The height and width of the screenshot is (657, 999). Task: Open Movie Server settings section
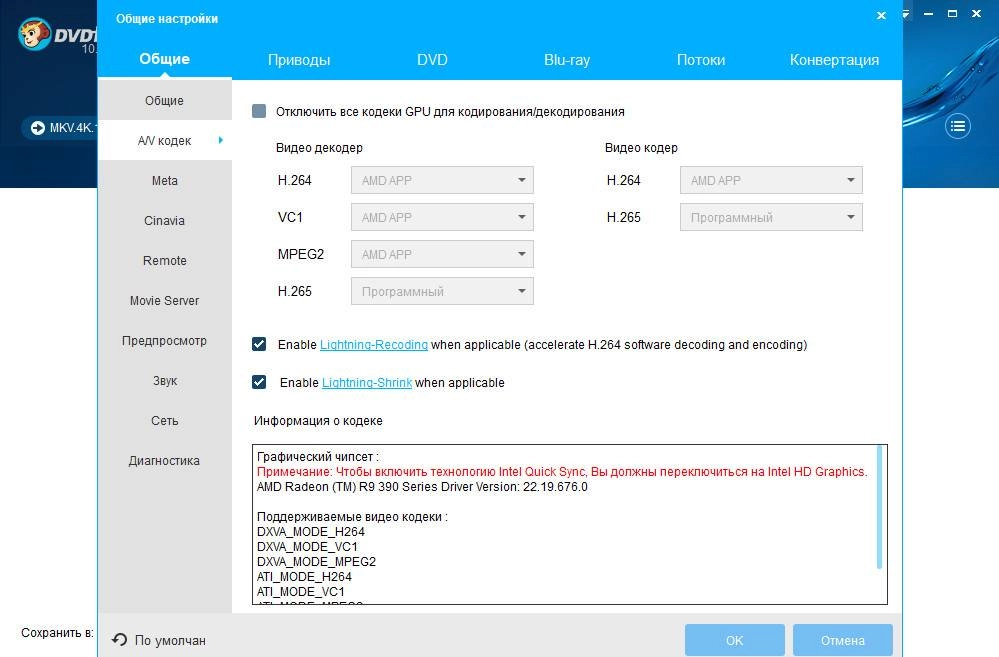[164, 300]
